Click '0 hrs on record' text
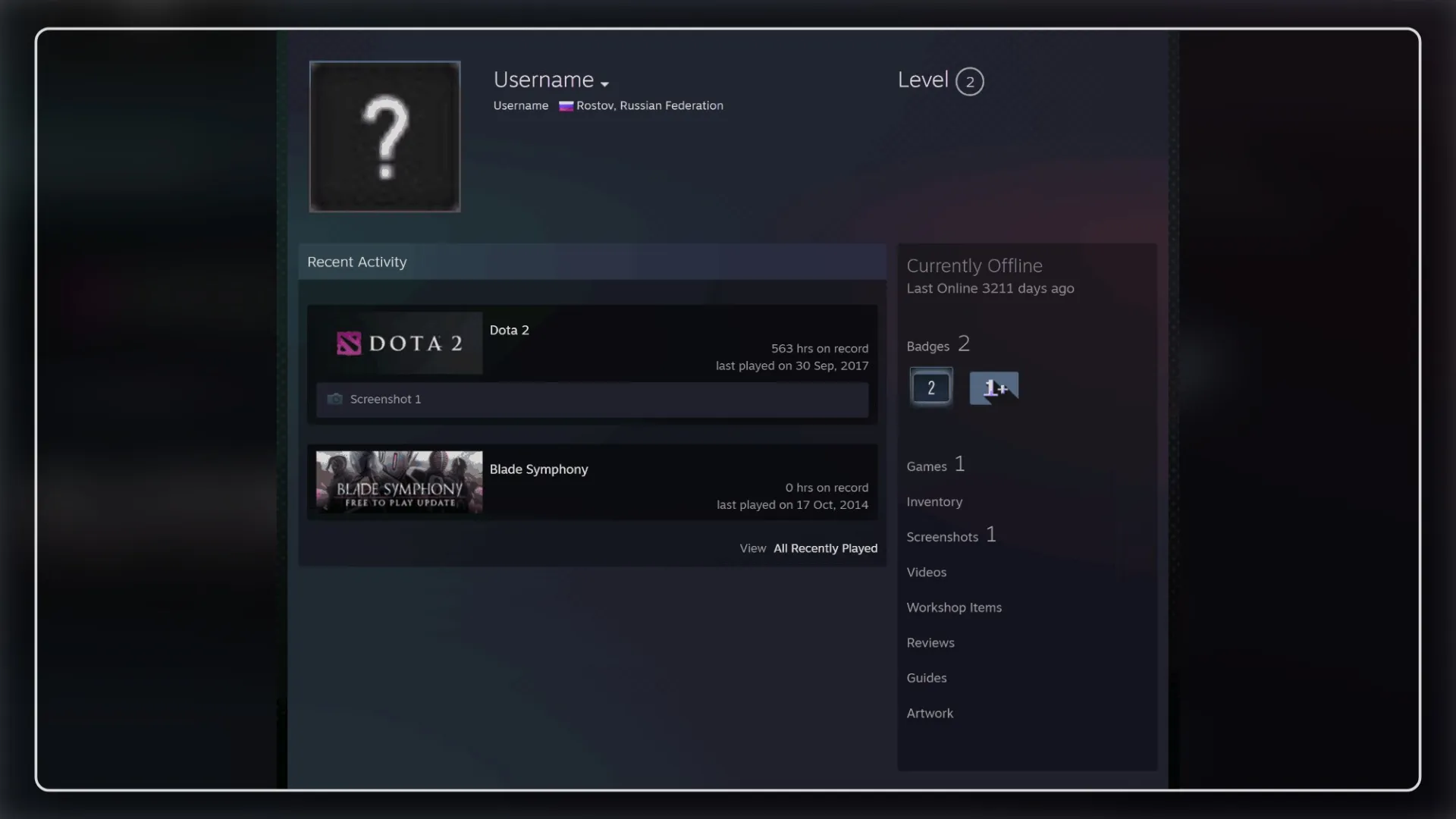This screenshot has height=819, width=1456. click(827, 488)
